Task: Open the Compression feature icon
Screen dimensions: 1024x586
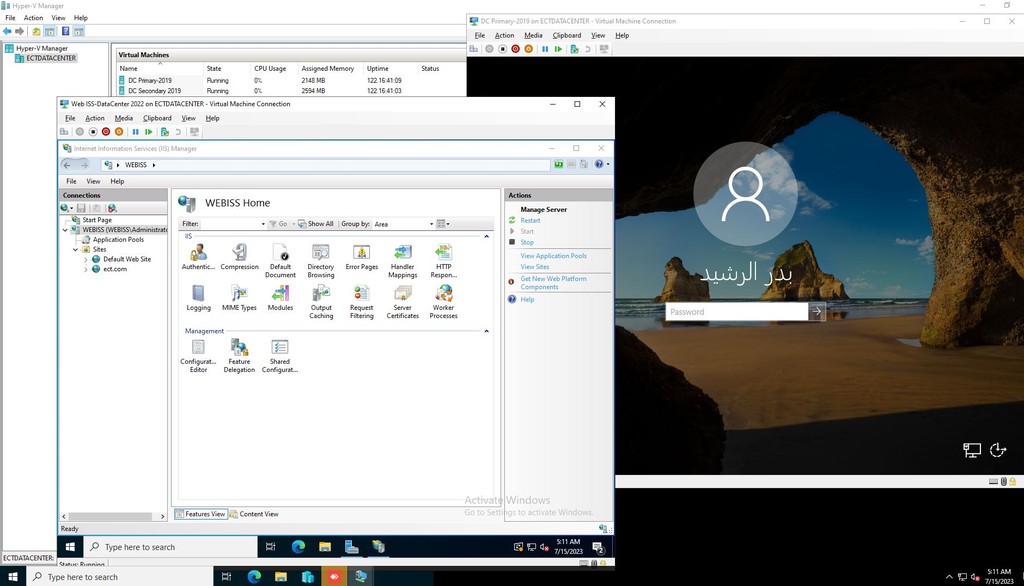Action: click(239, 257)
